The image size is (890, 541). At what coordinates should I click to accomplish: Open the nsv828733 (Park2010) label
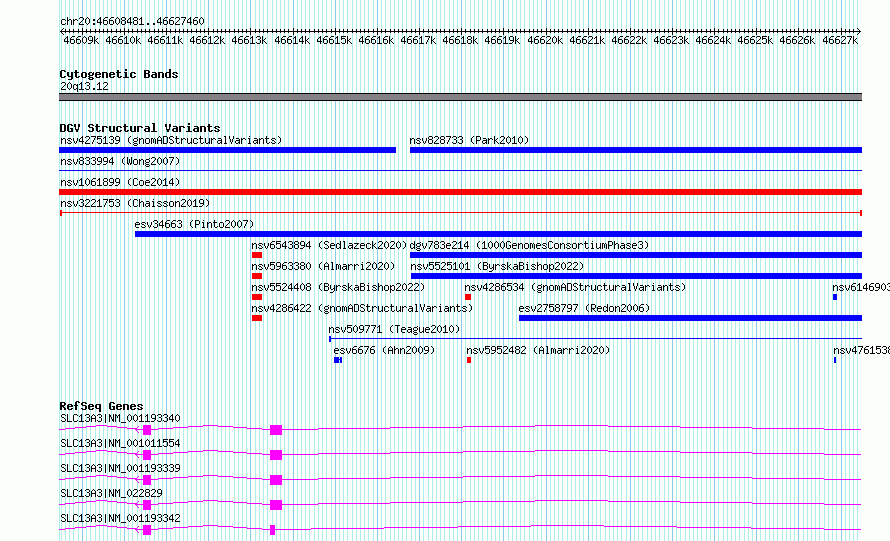pyautogui.click(x=469, y=140)
